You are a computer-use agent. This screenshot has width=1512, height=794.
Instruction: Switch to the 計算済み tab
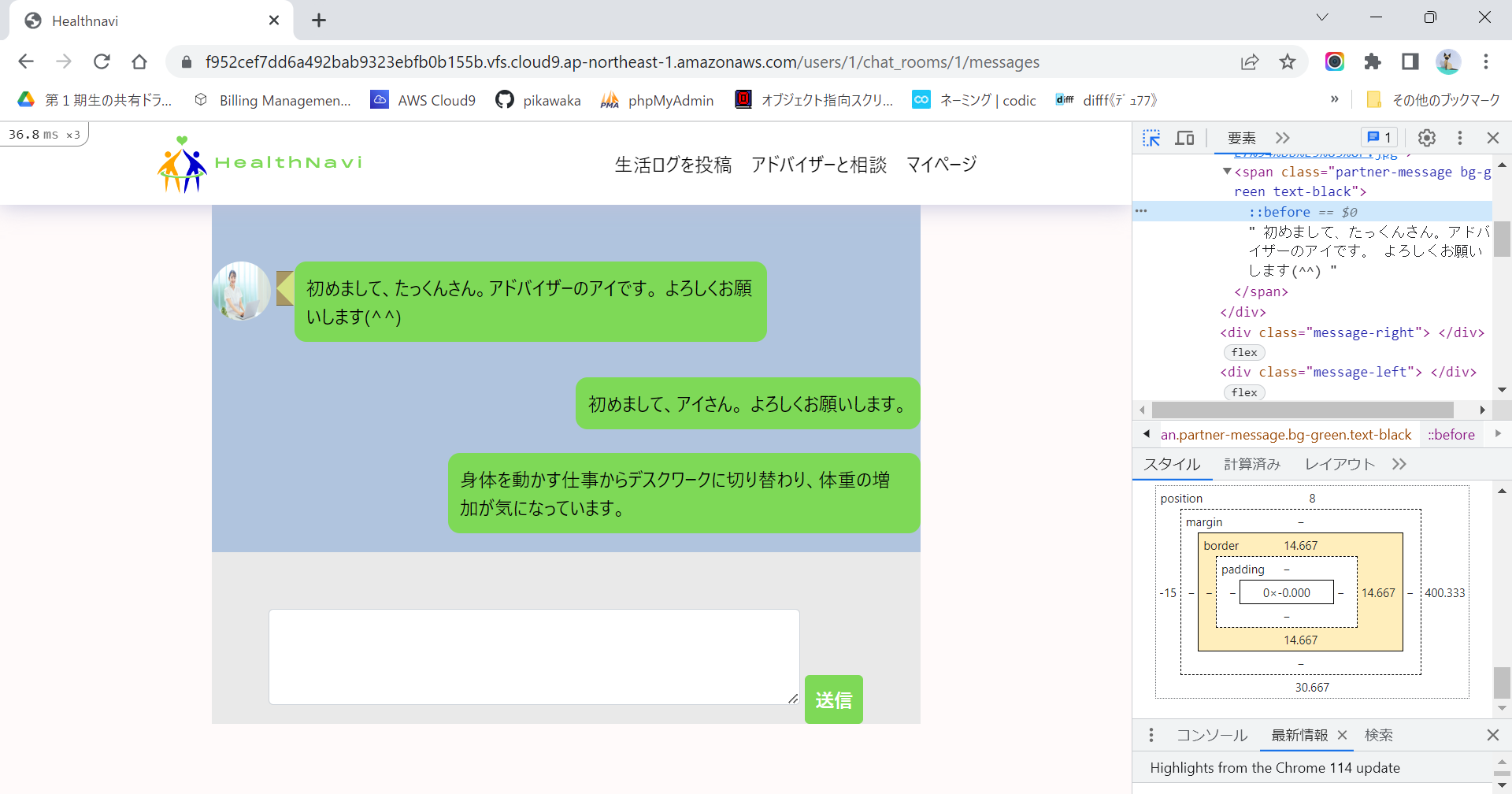tap(1252, 464)
